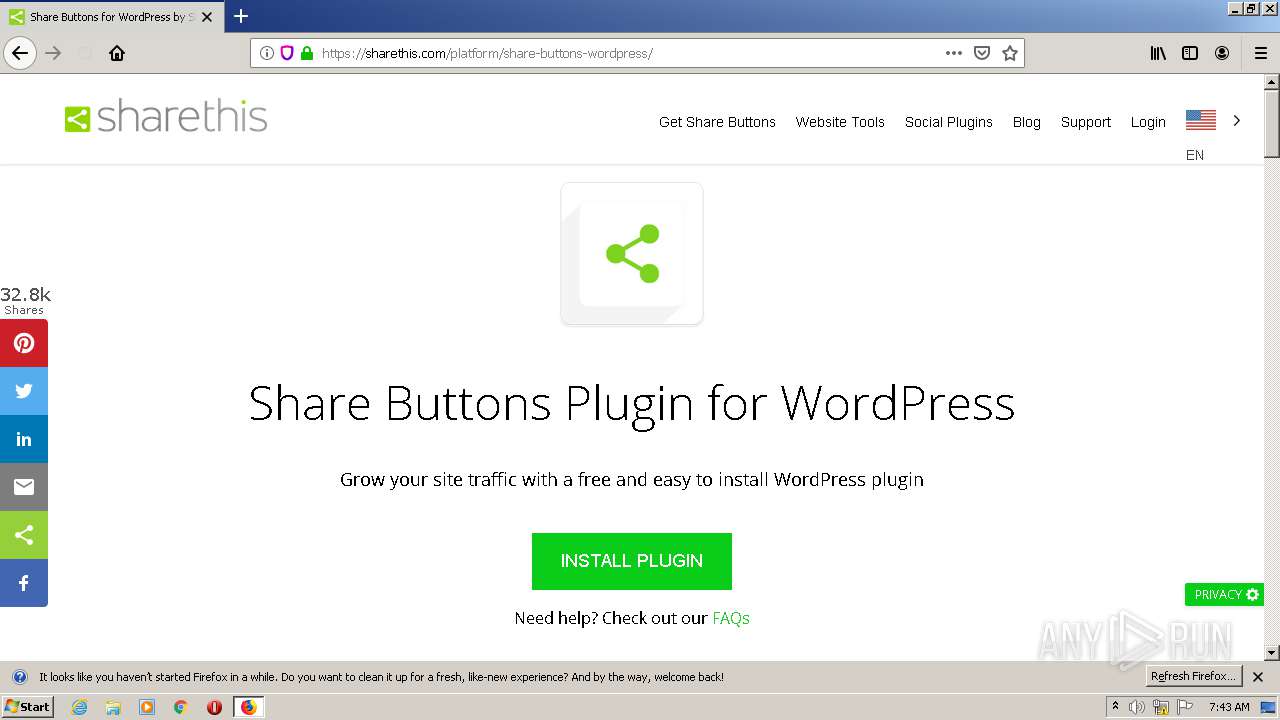The height and width of the screenshot is (720, 1280).
Task: Open the Support page
Action: point(1086,122)
